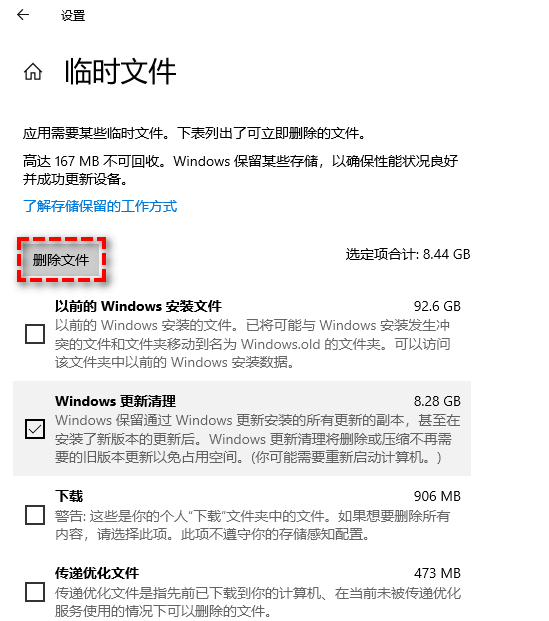Image resolution: width=549 pixels, height=621 pixels.
Task: Select the 以前的 Windows 安装文件 title
Action: tap(138, 306)
